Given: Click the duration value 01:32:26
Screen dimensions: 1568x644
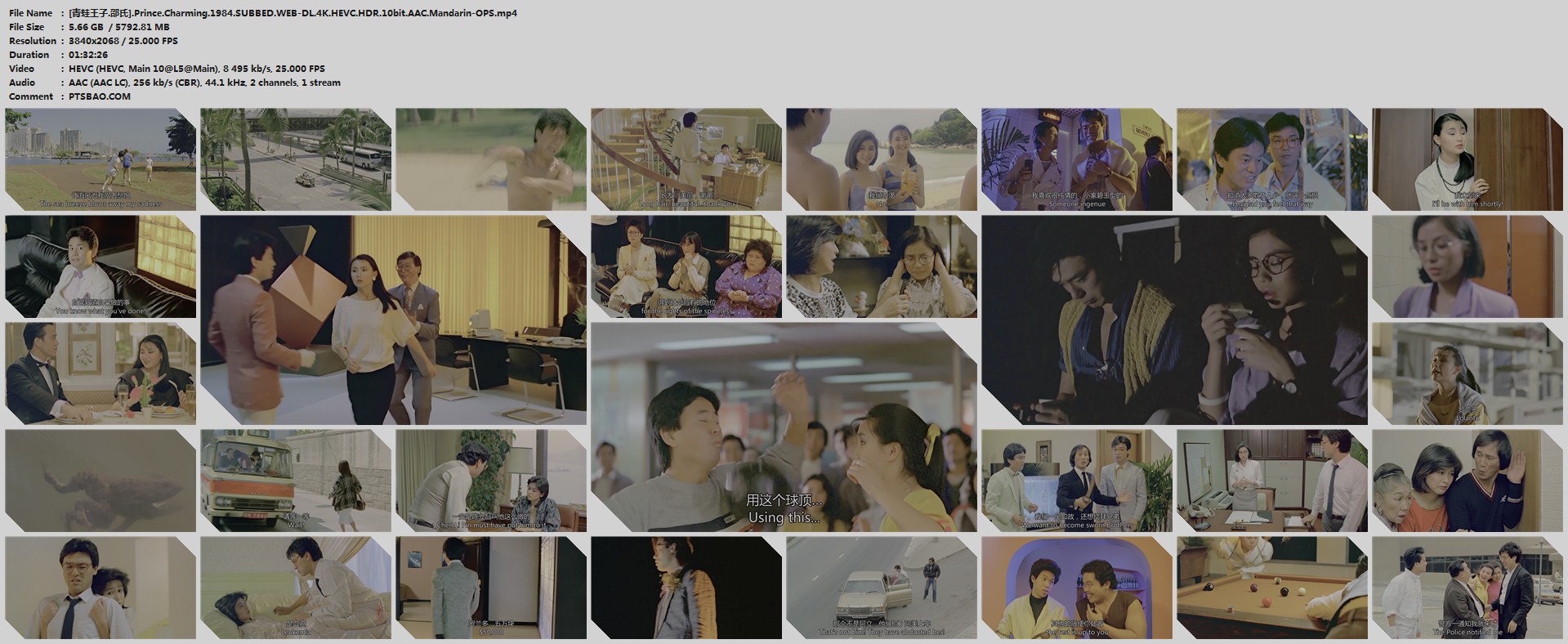Looking at the screenshot, I should tap(89, 55).
